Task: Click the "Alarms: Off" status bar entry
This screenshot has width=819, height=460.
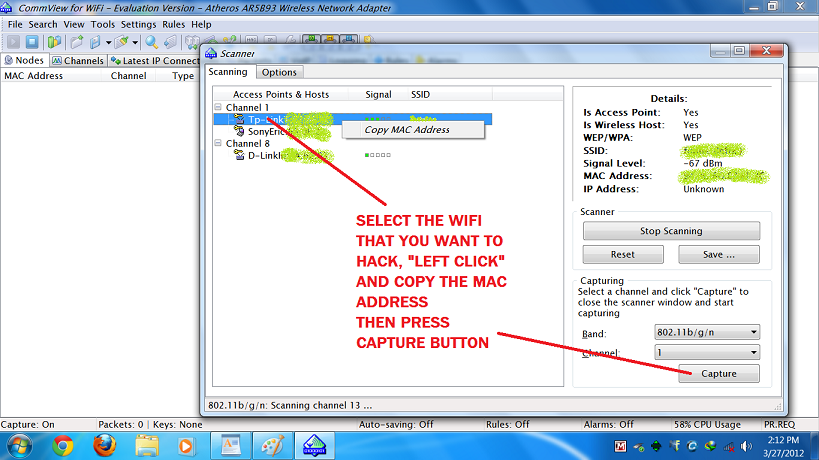Action: pos(609,424)
